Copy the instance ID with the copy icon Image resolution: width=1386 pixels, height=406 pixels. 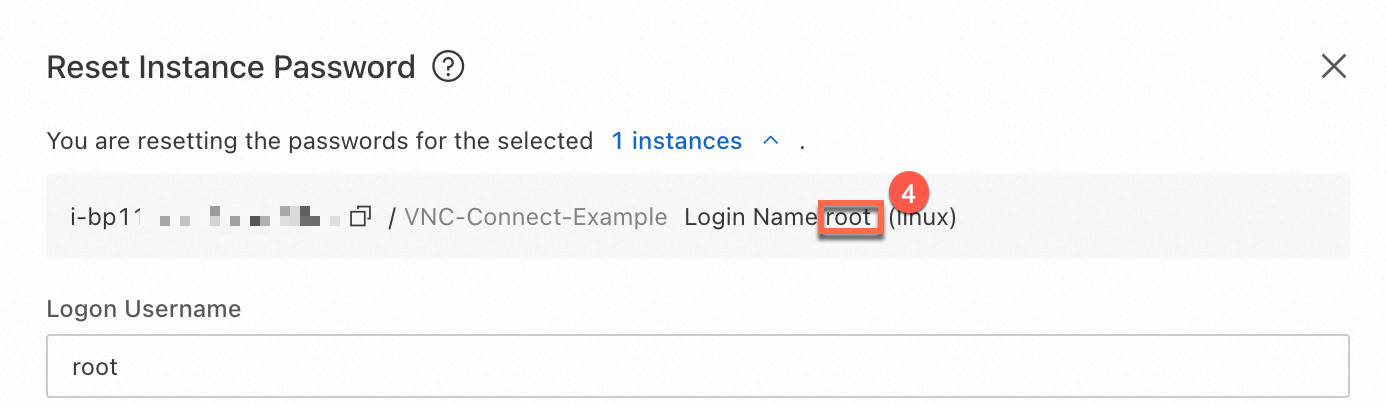click(360, 216)
